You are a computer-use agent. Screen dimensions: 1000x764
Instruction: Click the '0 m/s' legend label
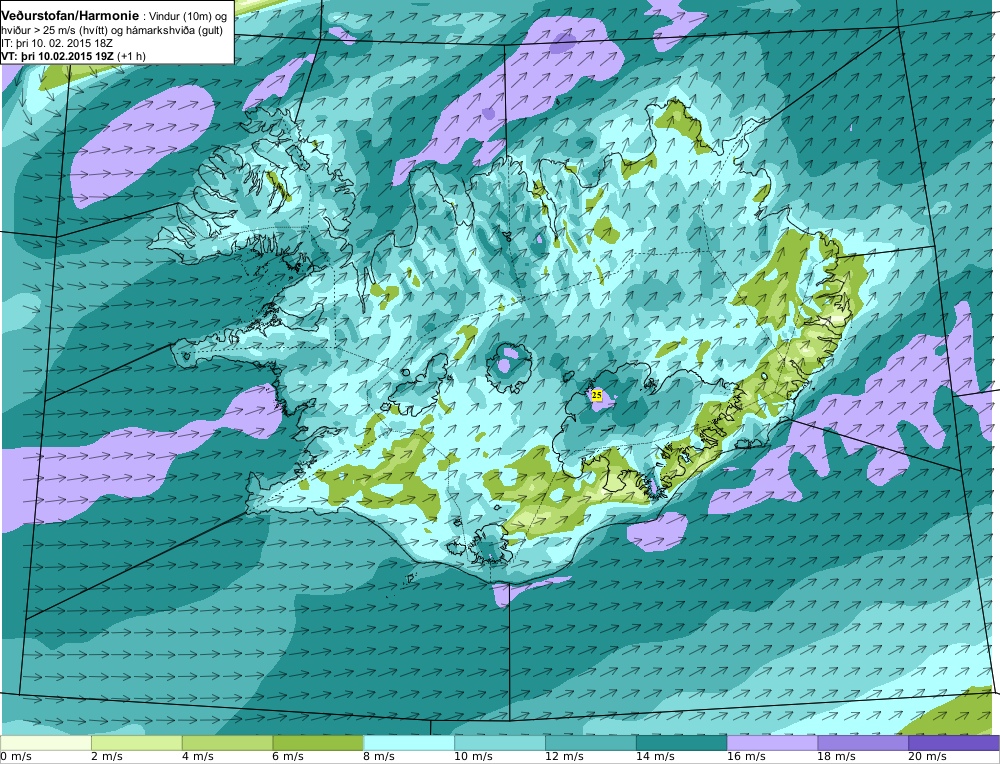click(x=16, y=757)
